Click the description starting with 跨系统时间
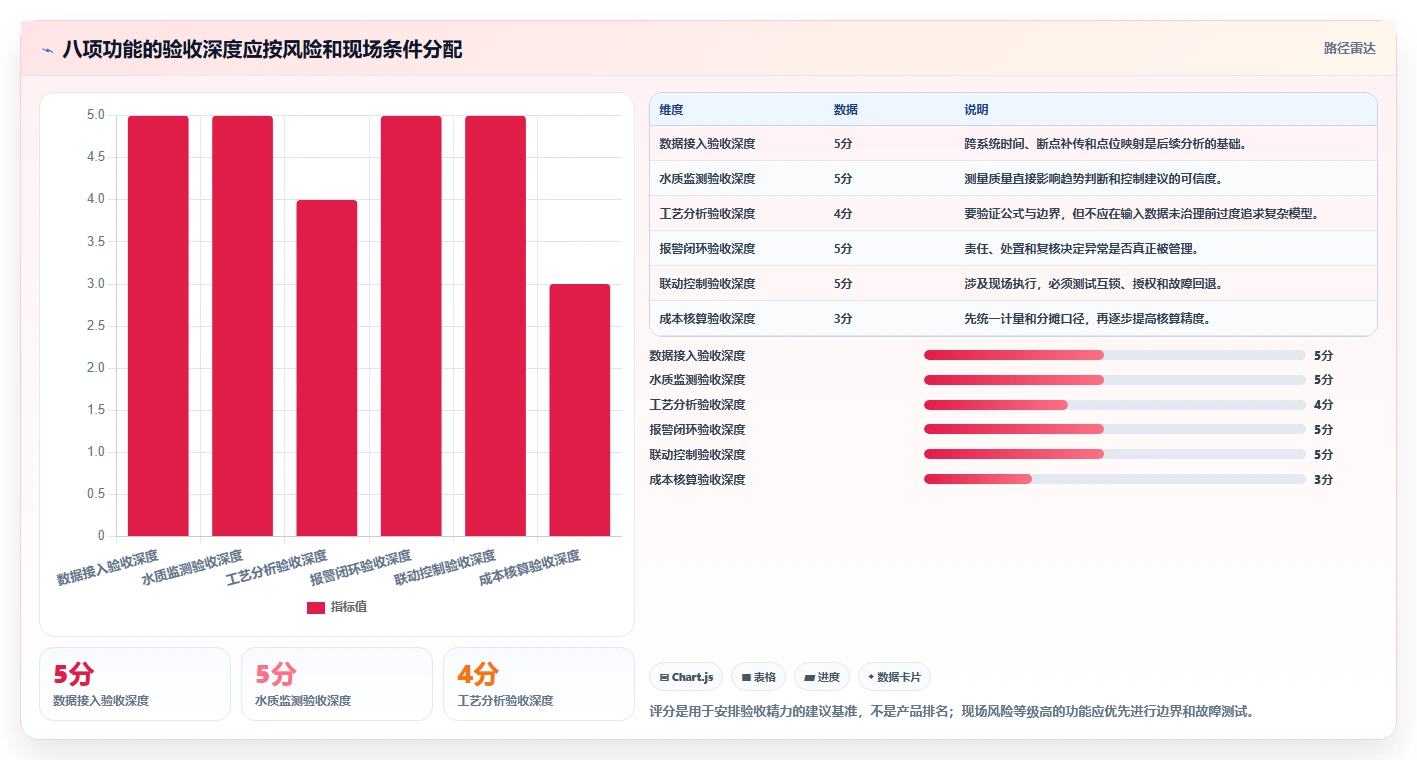The width and height of the screenshot is (1417, 760). 1105,144
